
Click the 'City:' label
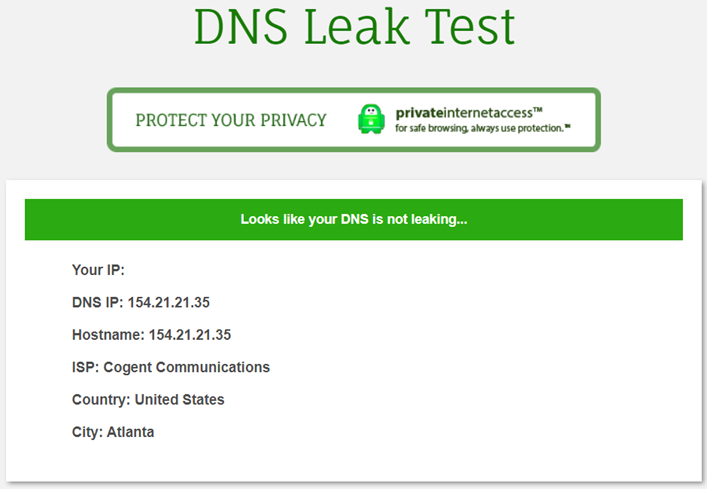click(x=87, y=432)
